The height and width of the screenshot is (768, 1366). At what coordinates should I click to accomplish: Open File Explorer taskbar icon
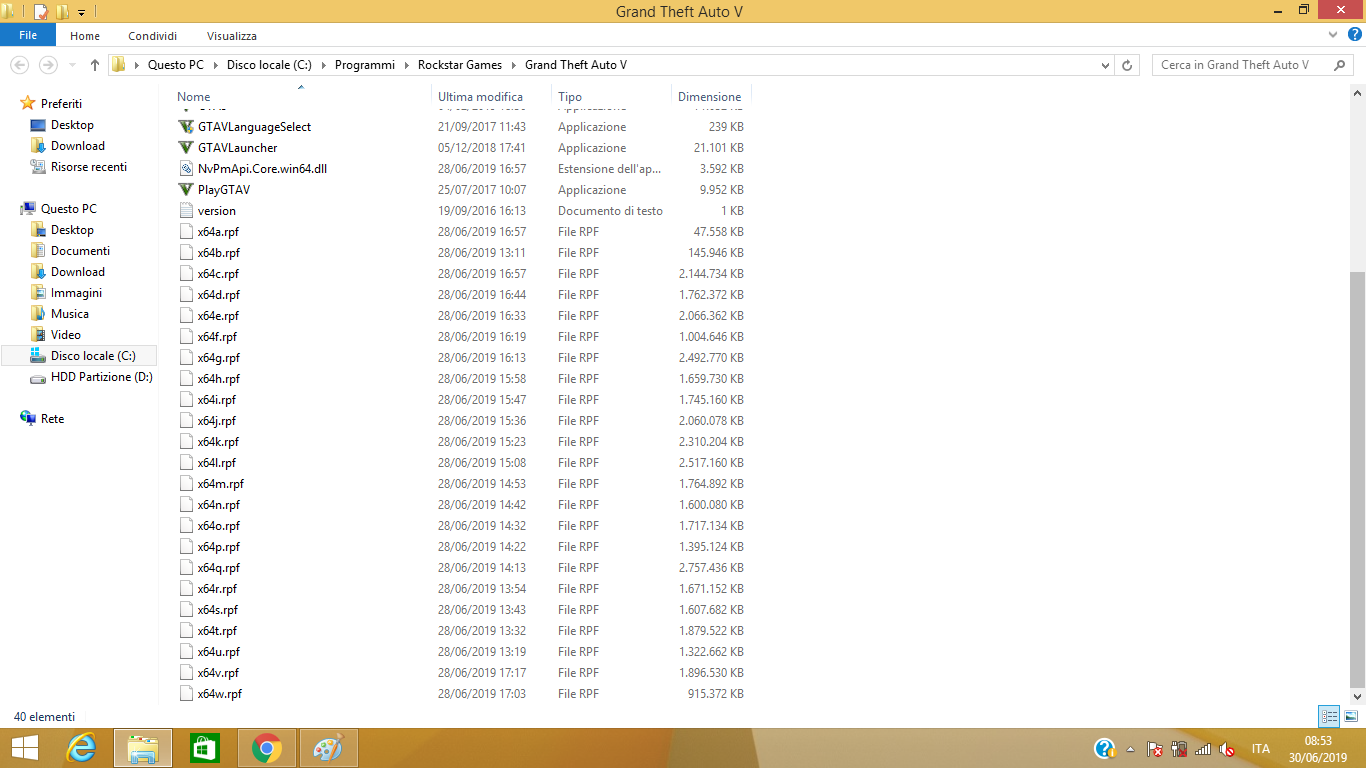pyautogui.click(x=143, y=748)
